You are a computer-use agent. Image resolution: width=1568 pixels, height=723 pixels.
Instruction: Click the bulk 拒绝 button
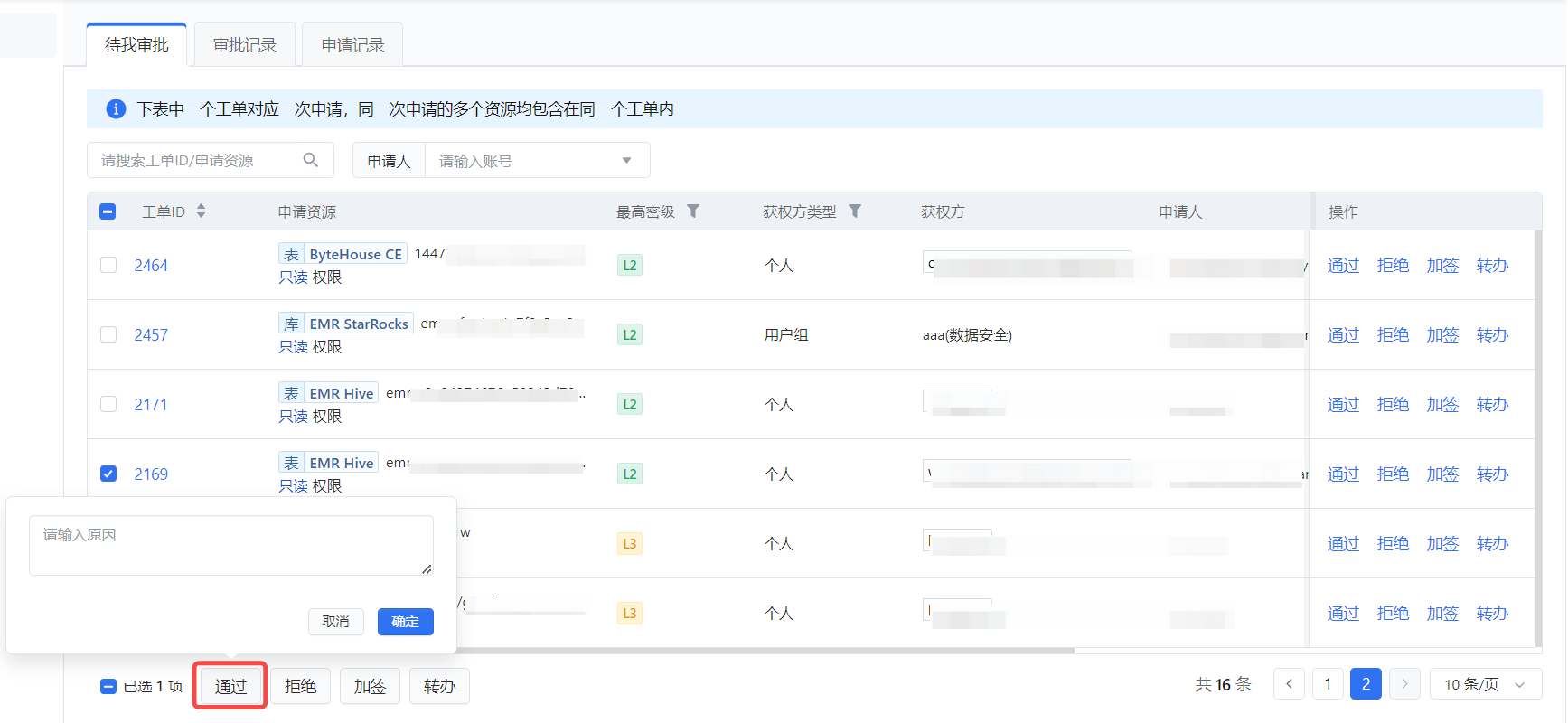[300, 686]
